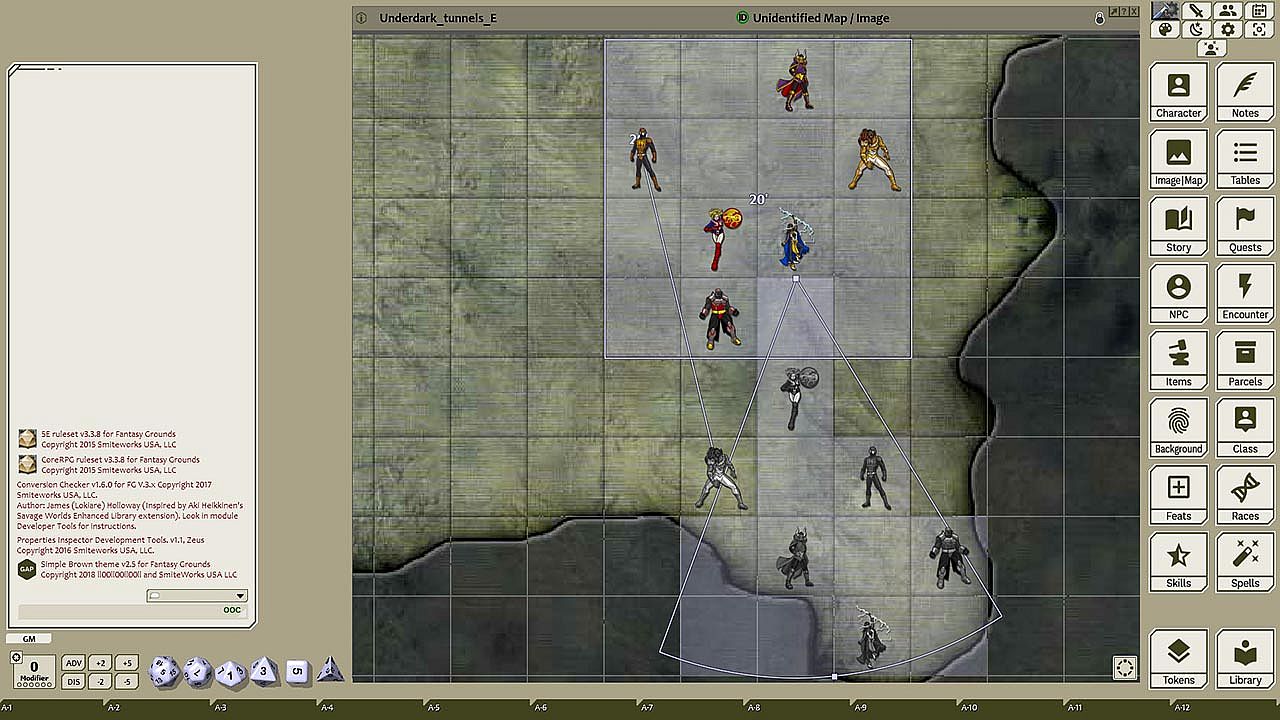This screenshot has width=1280, height=720.
Task: Pick the d12 die
Action: click(x=197, y=672)
